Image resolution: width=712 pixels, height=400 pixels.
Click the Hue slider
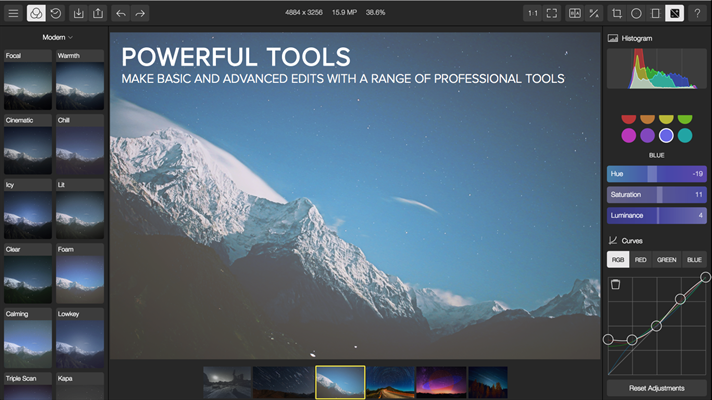(x=657, y=174)
